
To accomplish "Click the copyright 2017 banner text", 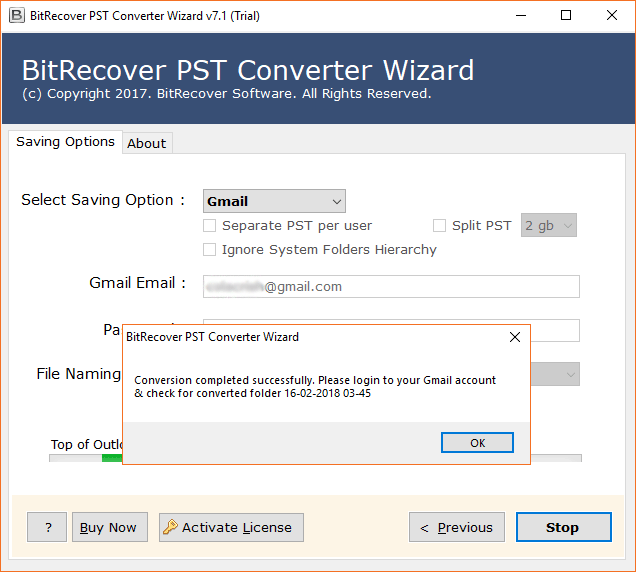I will (227, 94).
